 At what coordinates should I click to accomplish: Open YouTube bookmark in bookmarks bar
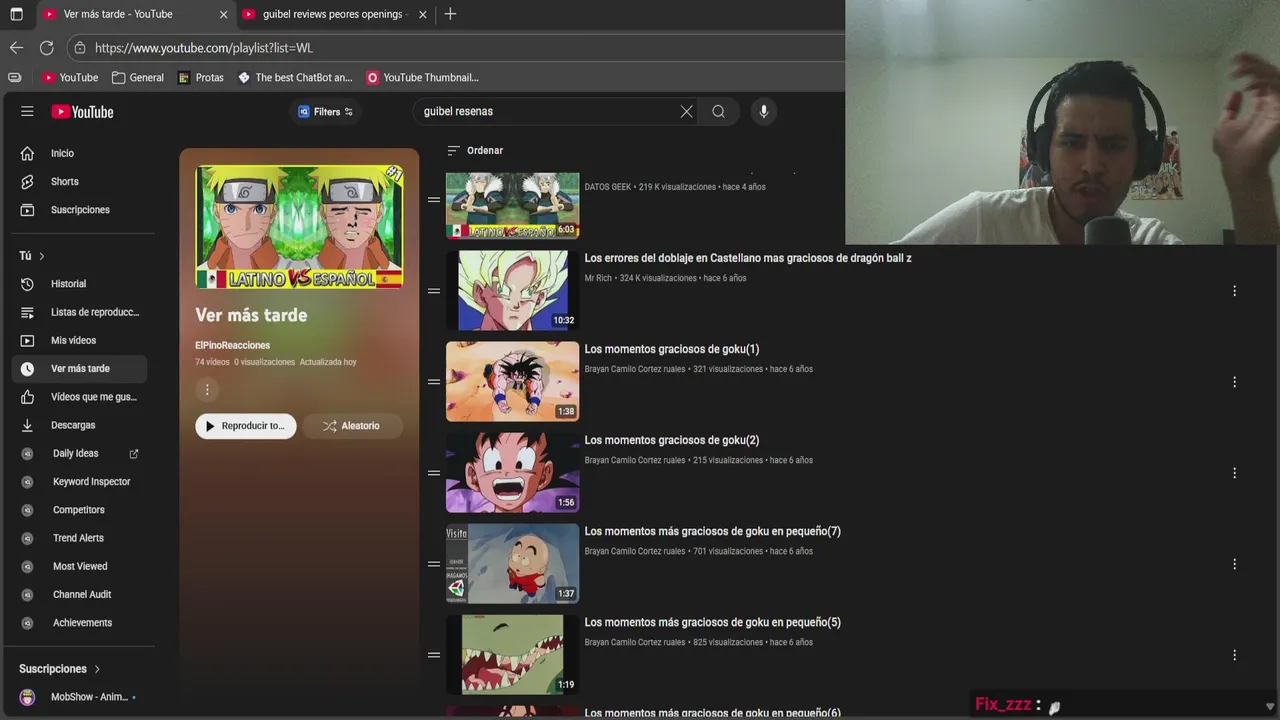tap(70, 77)
